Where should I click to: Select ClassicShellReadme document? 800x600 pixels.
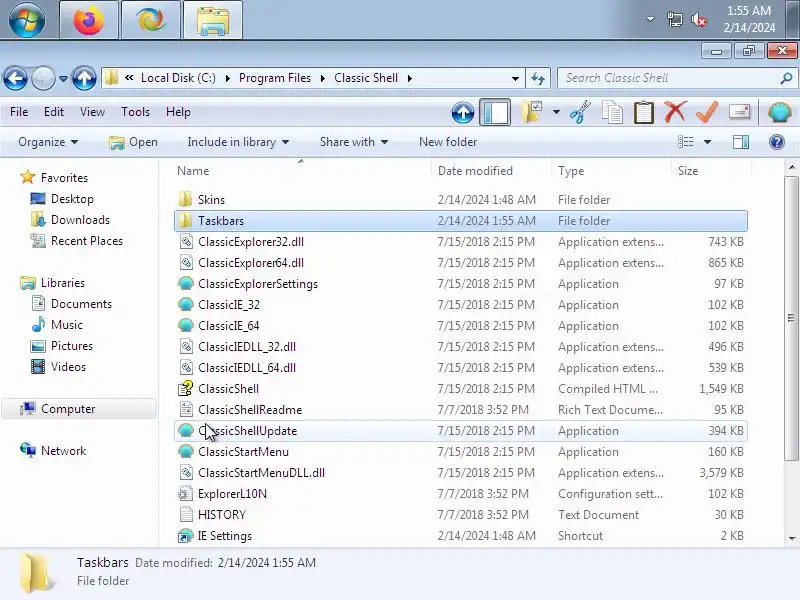[x=461, y=410]
